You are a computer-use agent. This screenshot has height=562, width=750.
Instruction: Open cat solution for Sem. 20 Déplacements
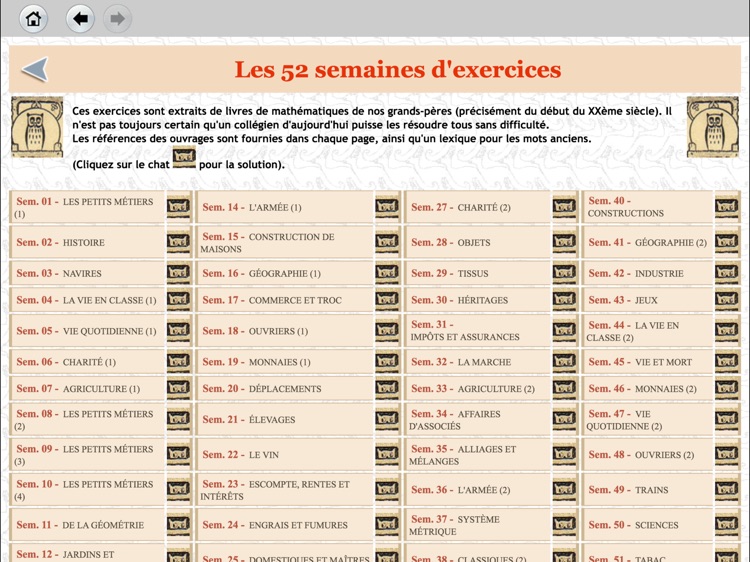387,388
